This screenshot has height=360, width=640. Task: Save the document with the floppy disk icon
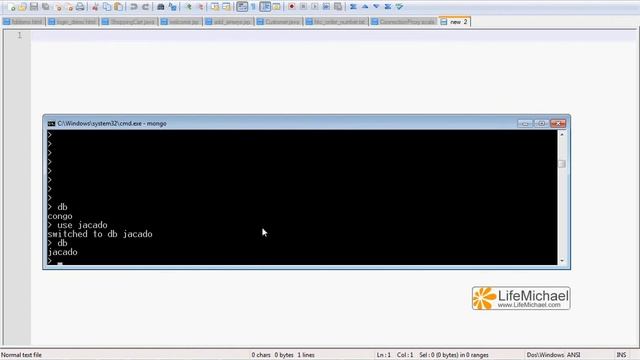coord(34,7)
